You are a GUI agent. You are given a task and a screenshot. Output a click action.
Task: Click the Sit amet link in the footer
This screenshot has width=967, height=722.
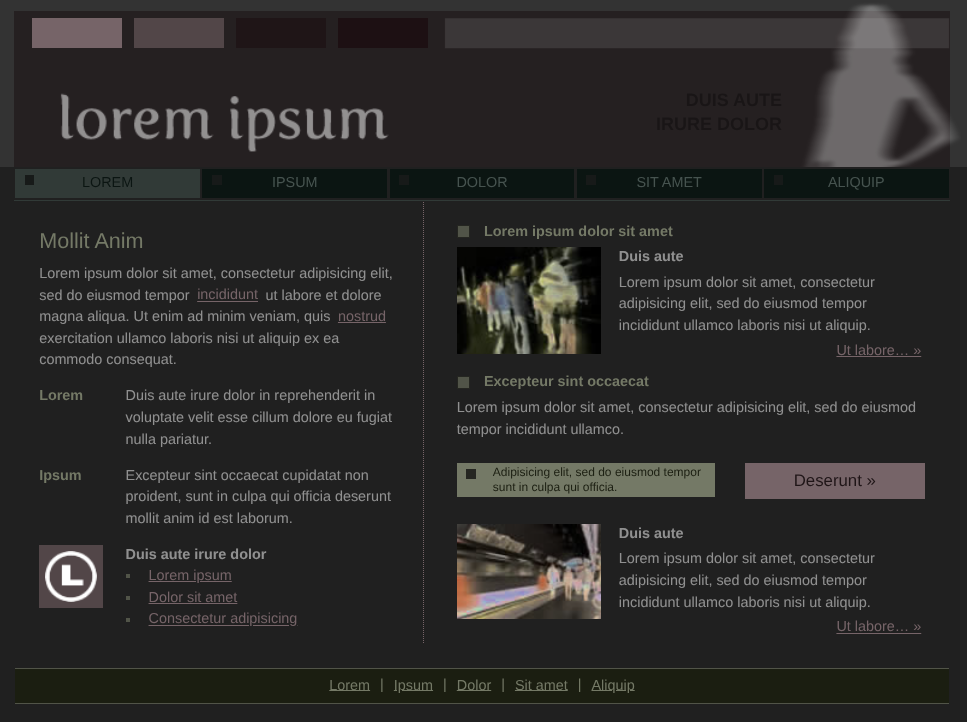click(541, 685)
